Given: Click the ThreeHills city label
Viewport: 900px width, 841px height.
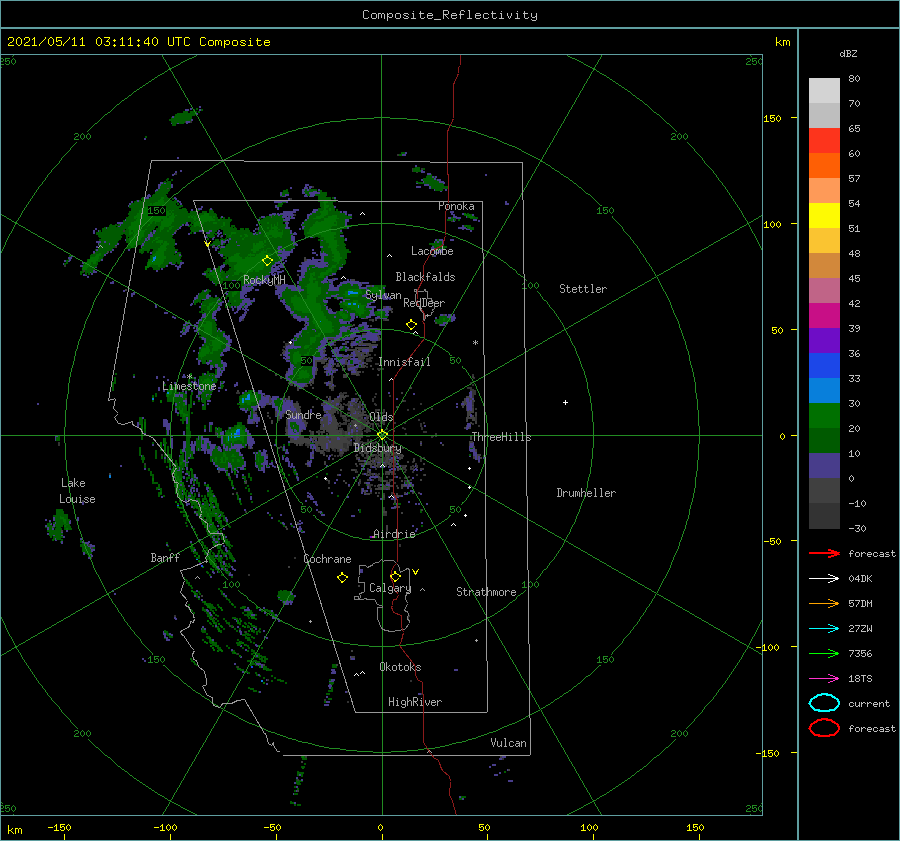Looking at the screenshot, I should 502,437.
